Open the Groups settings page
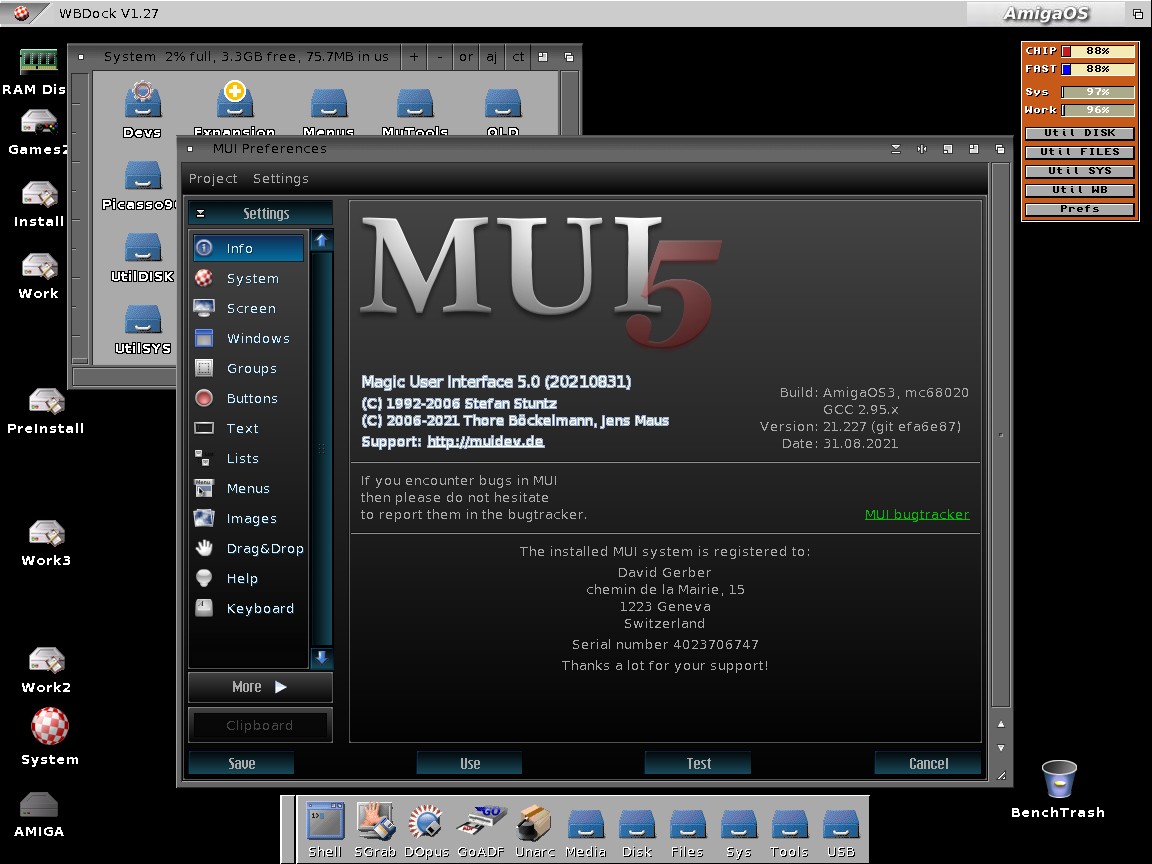The image size is (1152, 864). coord(248,369)
